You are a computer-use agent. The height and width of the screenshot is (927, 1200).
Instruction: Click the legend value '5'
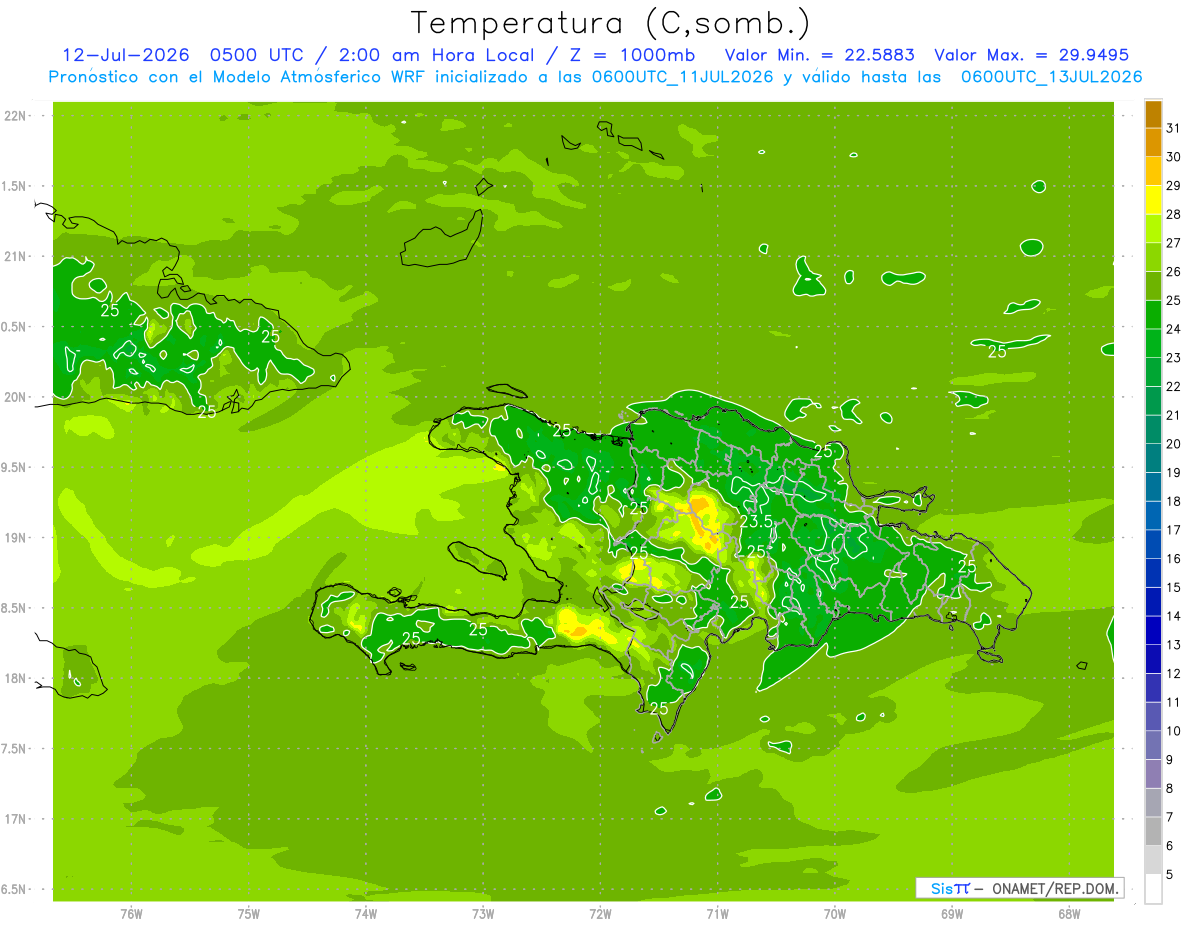tap(1170, 874)
